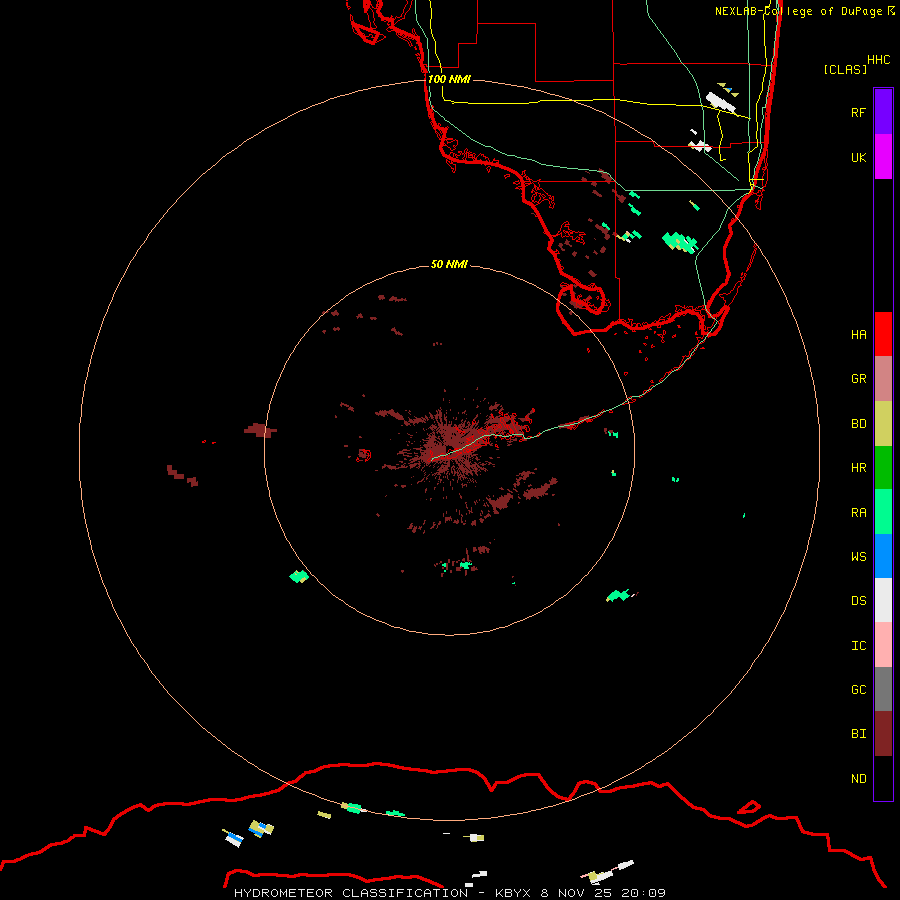This screenshot has height=900, width=900.
Task: Click the GR legend label
Action: pyautogui.click(x=858, y=379)
